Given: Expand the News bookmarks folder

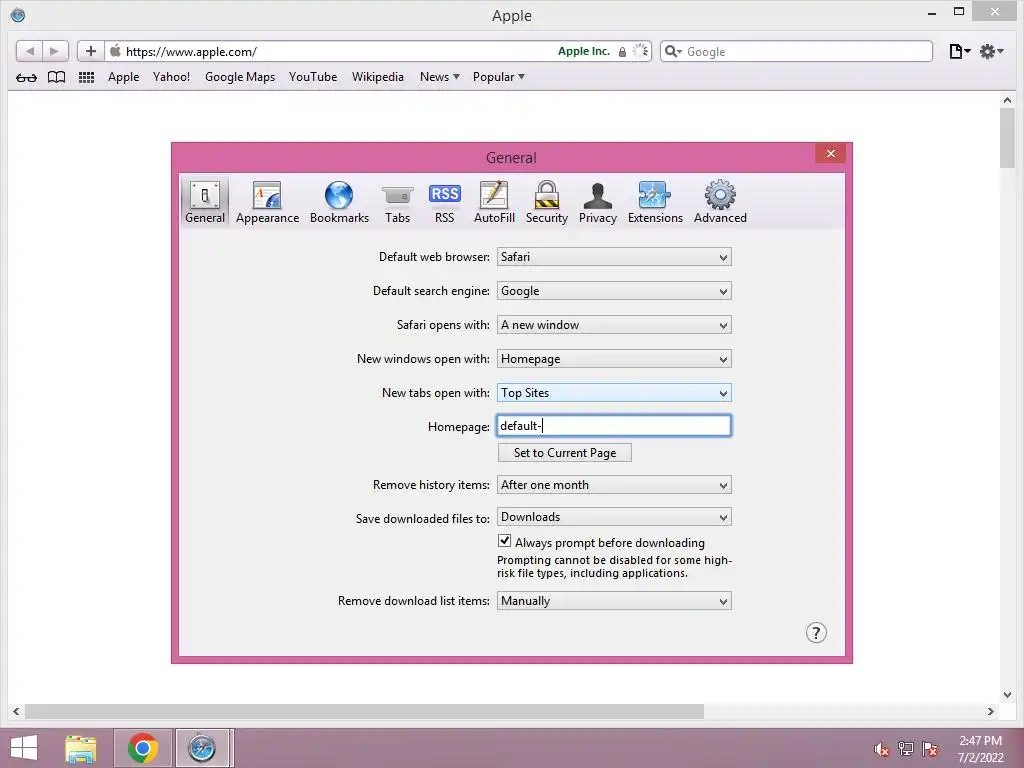Looking at the screenshot, I should click(440, 77).
